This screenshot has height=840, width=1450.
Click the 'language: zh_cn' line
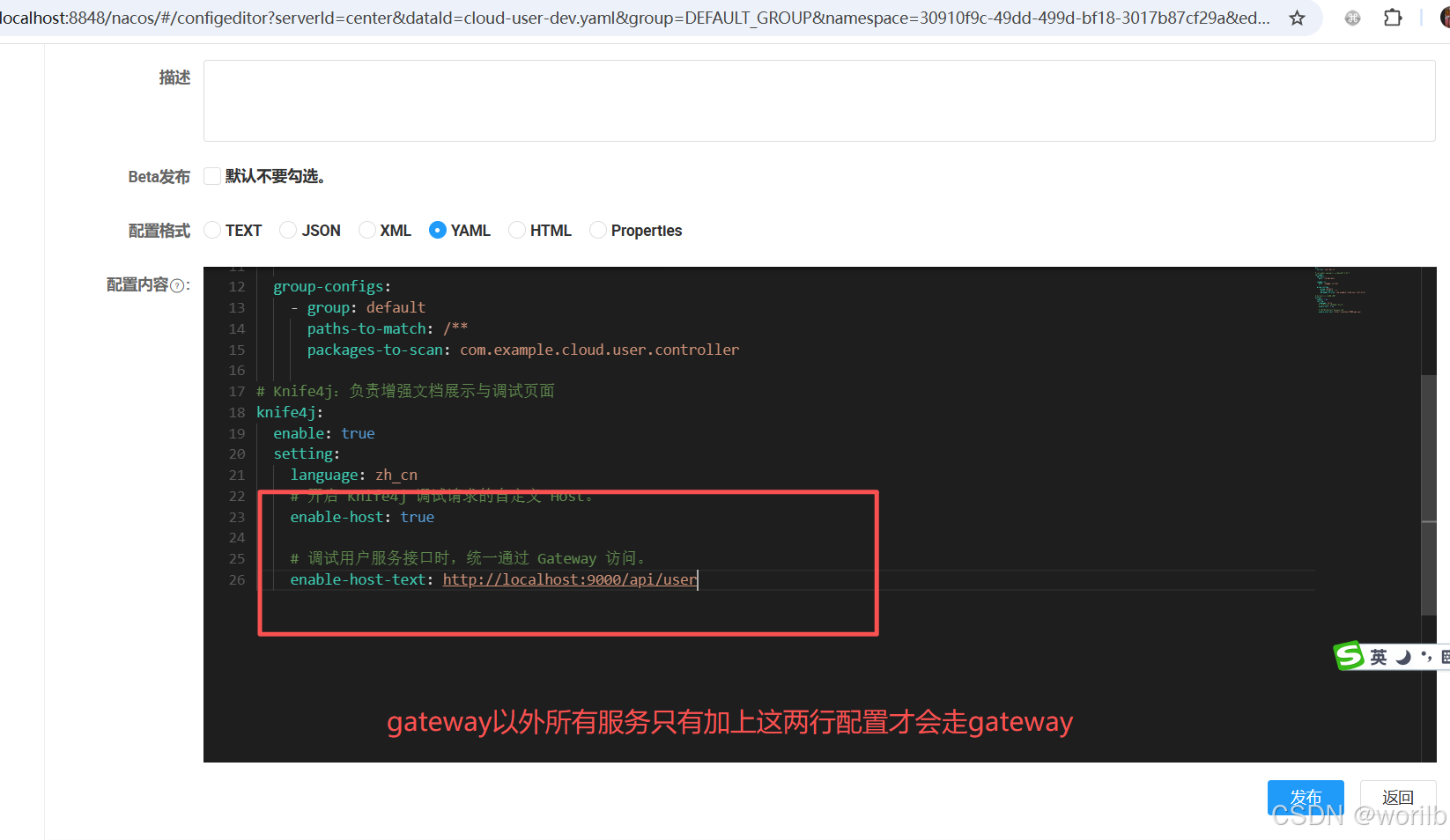click(354, 475)
